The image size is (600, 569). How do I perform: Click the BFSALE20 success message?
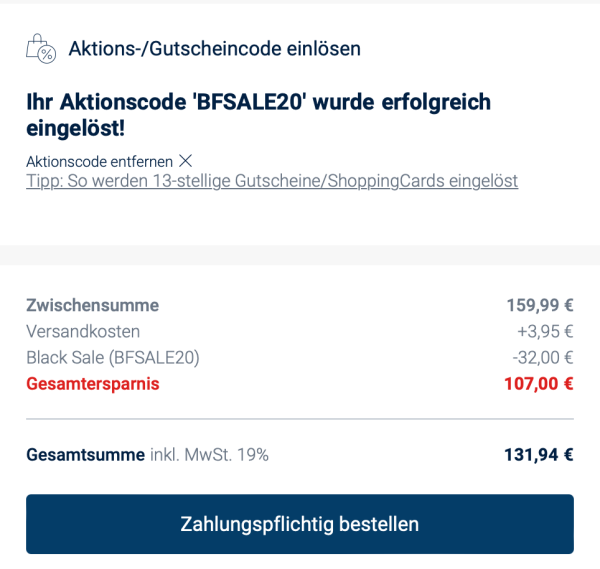coord(258,103)
